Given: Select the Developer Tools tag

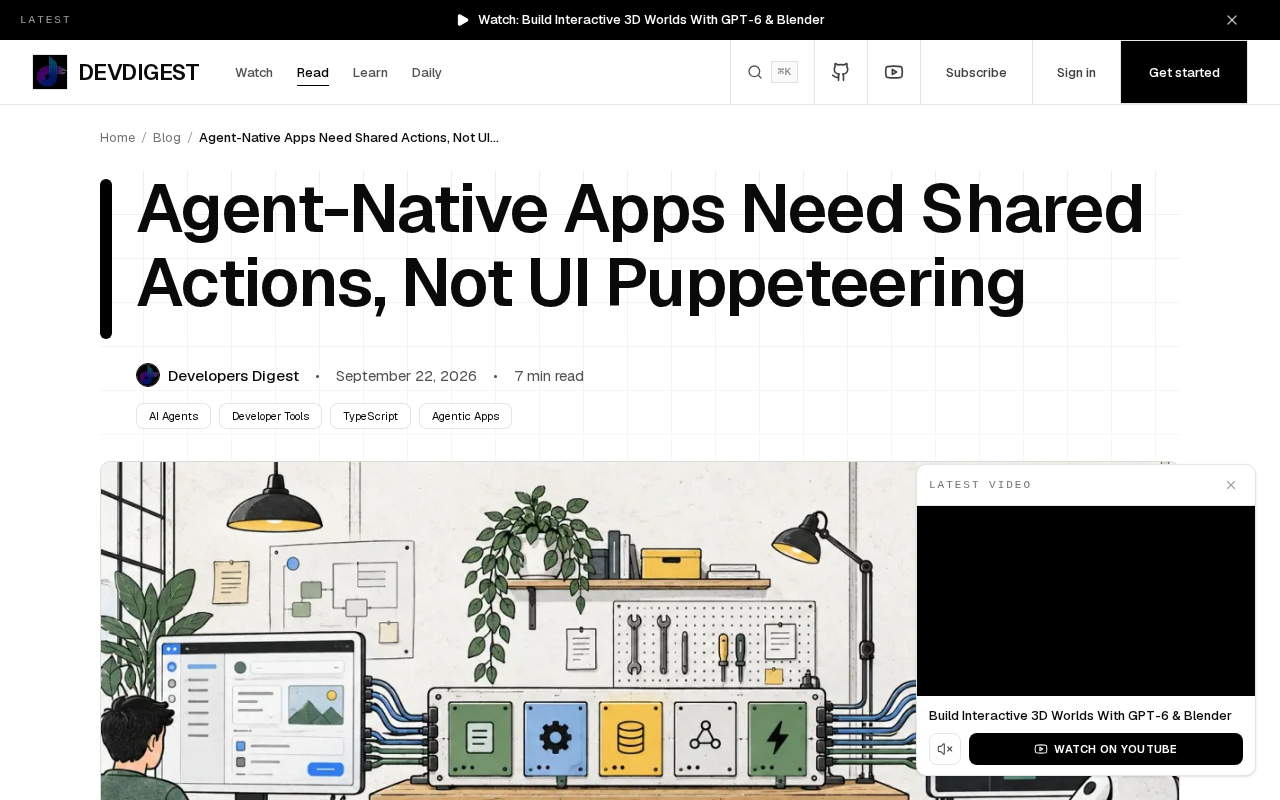Looking at the screenshot, I should (x=271, y=416).
